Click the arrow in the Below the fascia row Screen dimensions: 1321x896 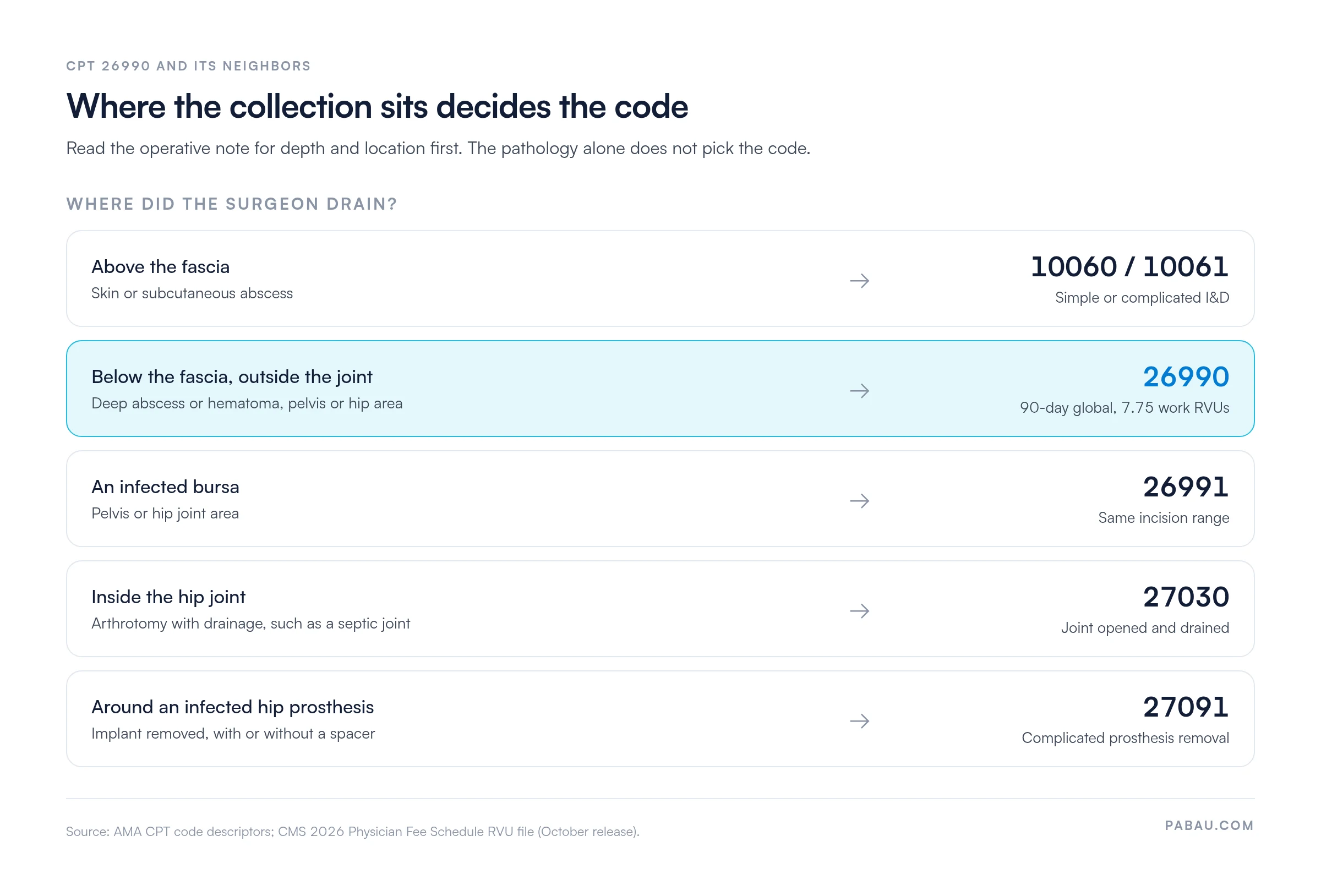click(x=859, y=391)
